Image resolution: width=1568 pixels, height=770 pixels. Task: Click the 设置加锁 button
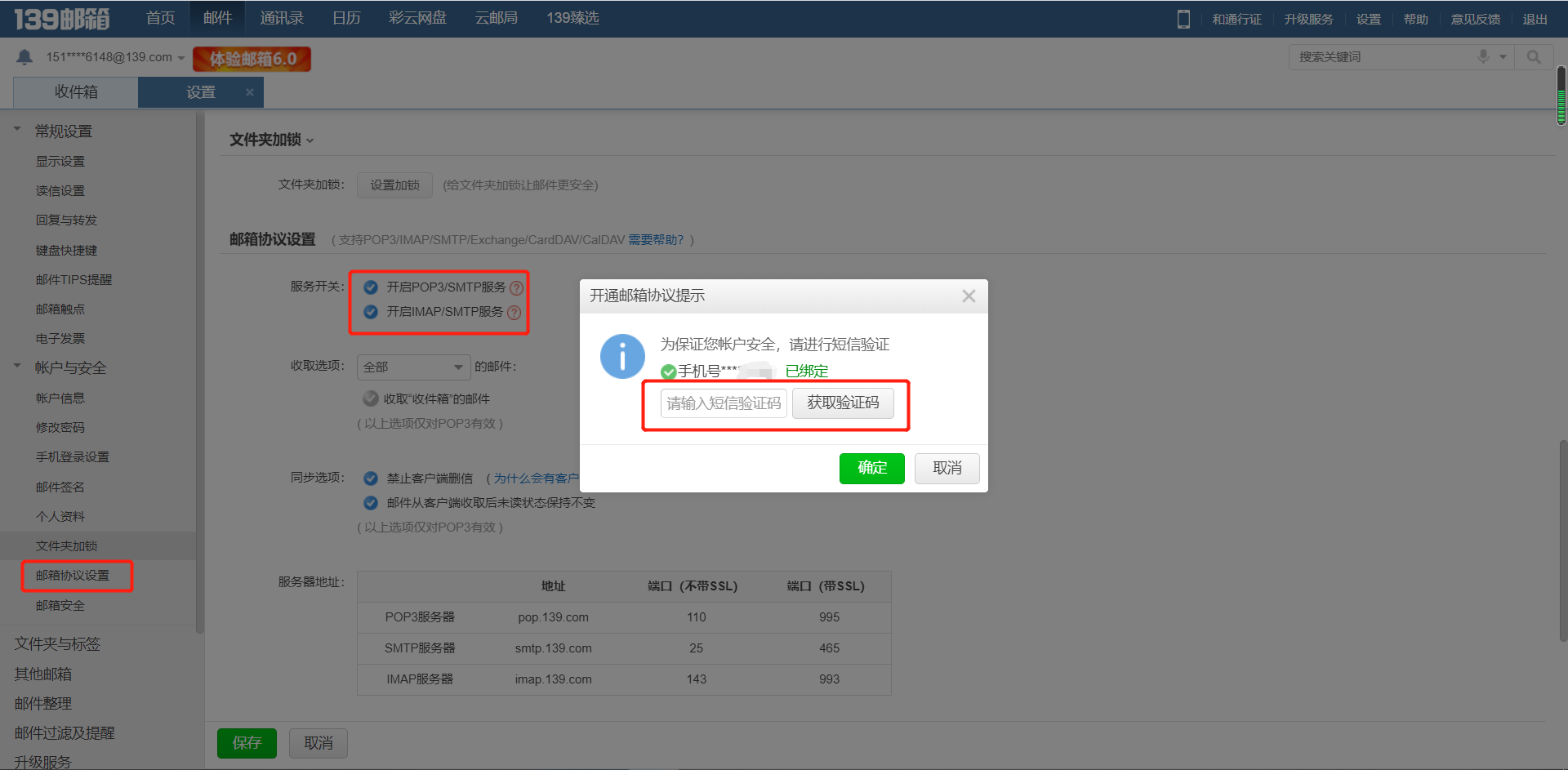click(394, 185)
